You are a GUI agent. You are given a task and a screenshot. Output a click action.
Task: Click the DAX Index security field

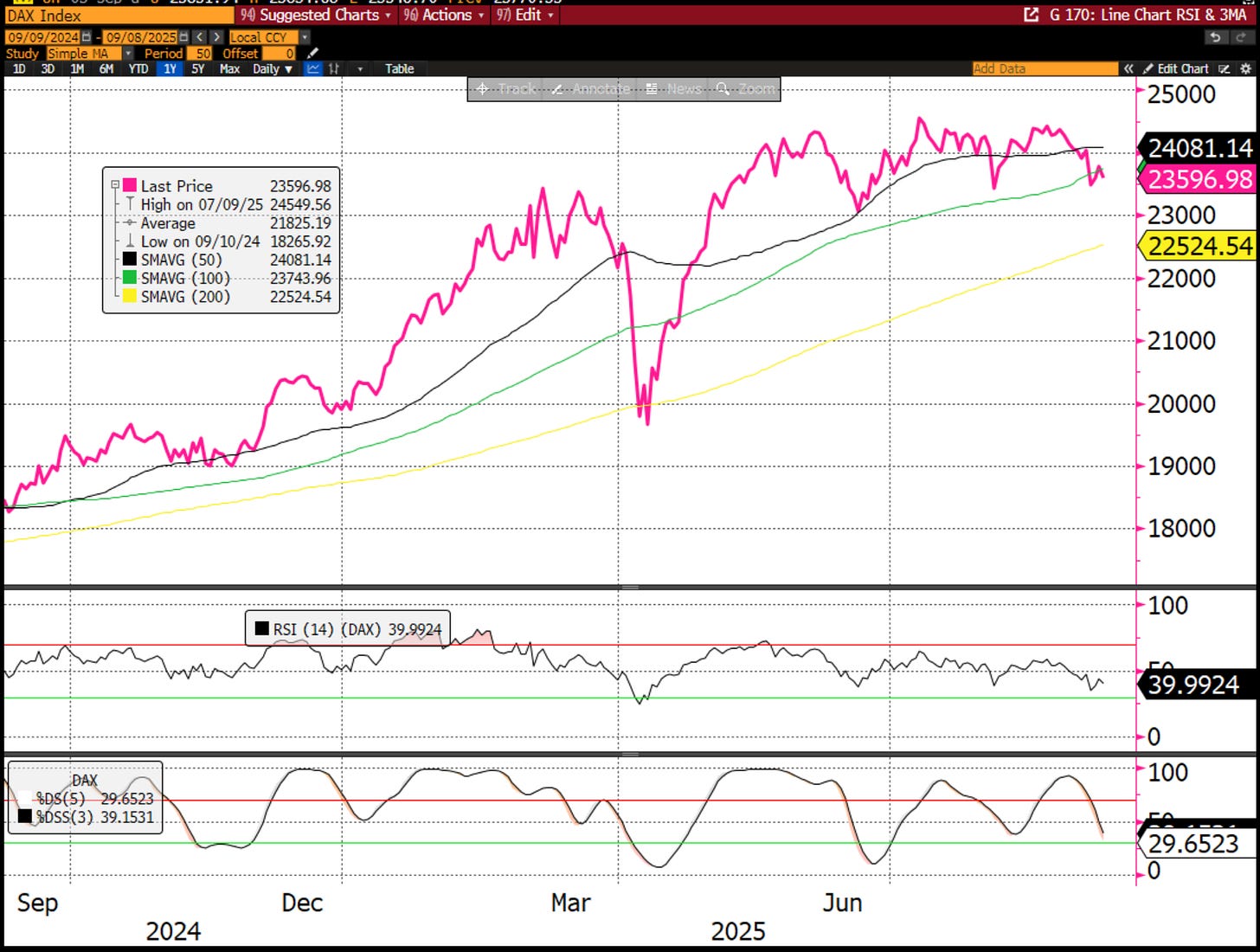(119, 15)
